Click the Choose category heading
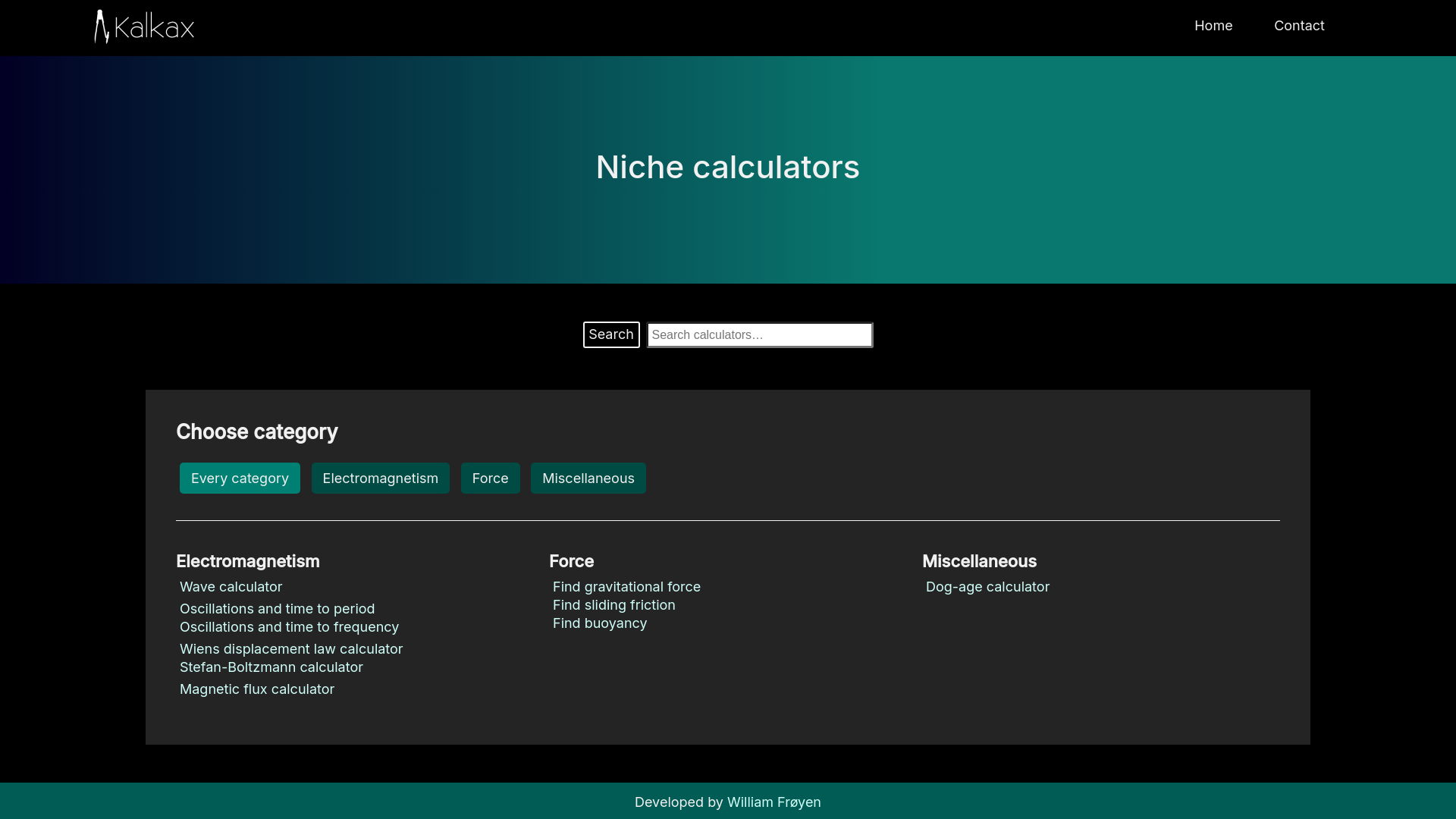This screenshot has width=1456, height=819. [x=257, y=431]
